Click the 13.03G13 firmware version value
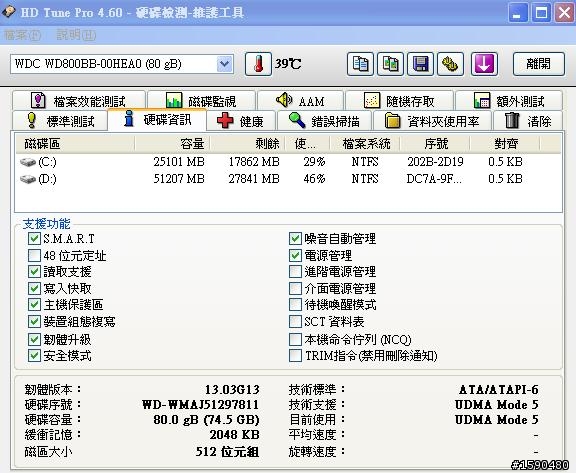Screen dimensions: 576x473 232,389
